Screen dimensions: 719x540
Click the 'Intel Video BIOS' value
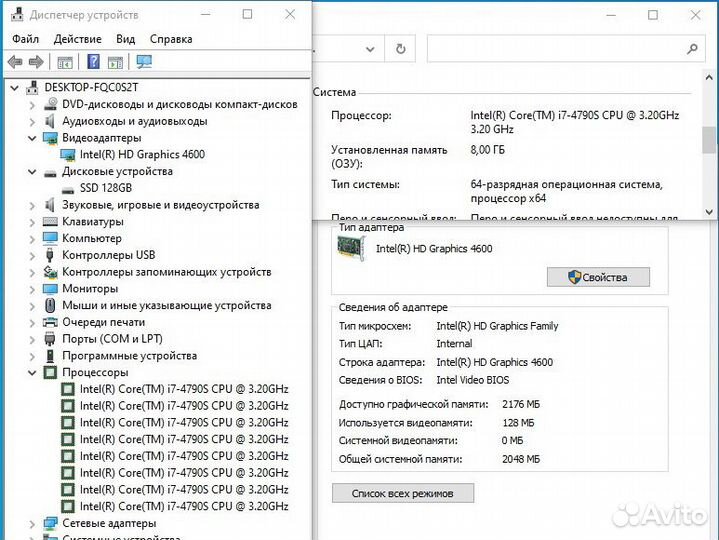coord(472,380)
